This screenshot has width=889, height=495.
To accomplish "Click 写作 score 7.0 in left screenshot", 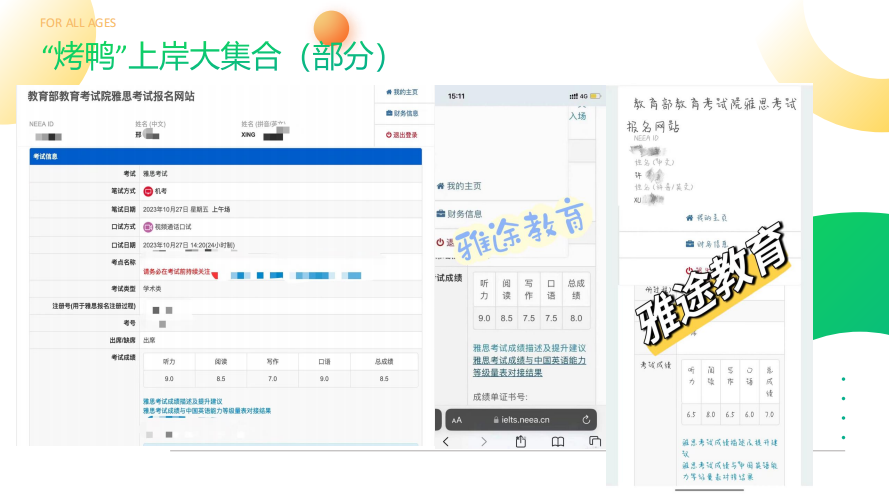I will click(273, 379).
